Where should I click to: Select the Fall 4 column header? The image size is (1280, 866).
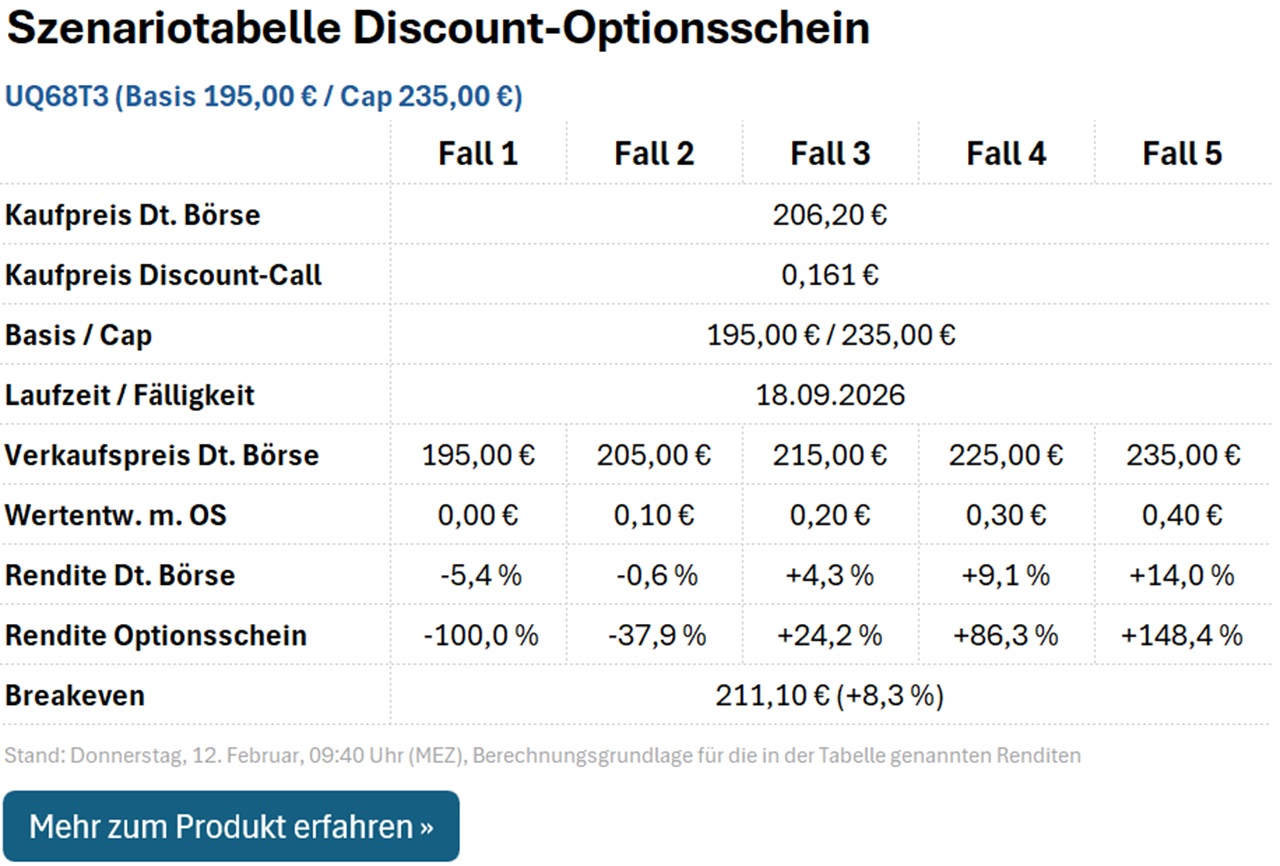click(x=1006, y=152)
